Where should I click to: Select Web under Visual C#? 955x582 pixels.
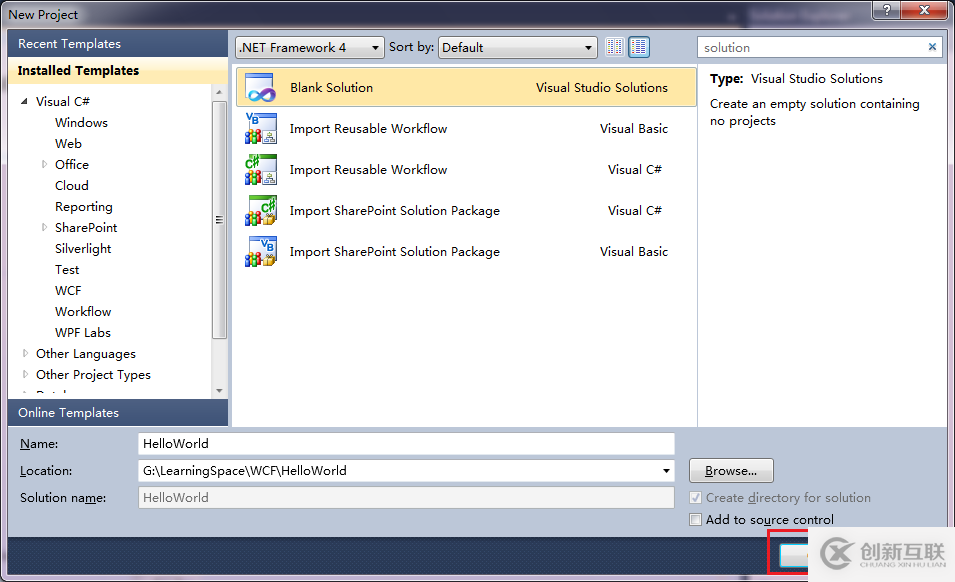(68, 144)
